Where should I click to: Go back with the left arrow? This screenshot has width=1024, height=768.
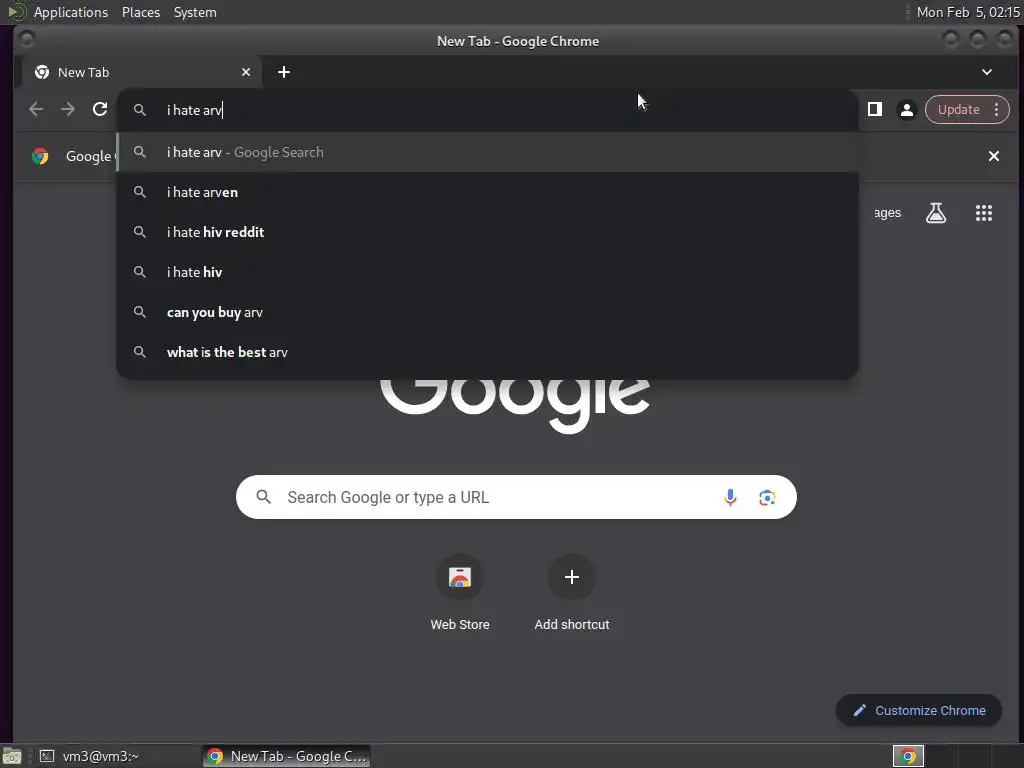click(36, 109)
